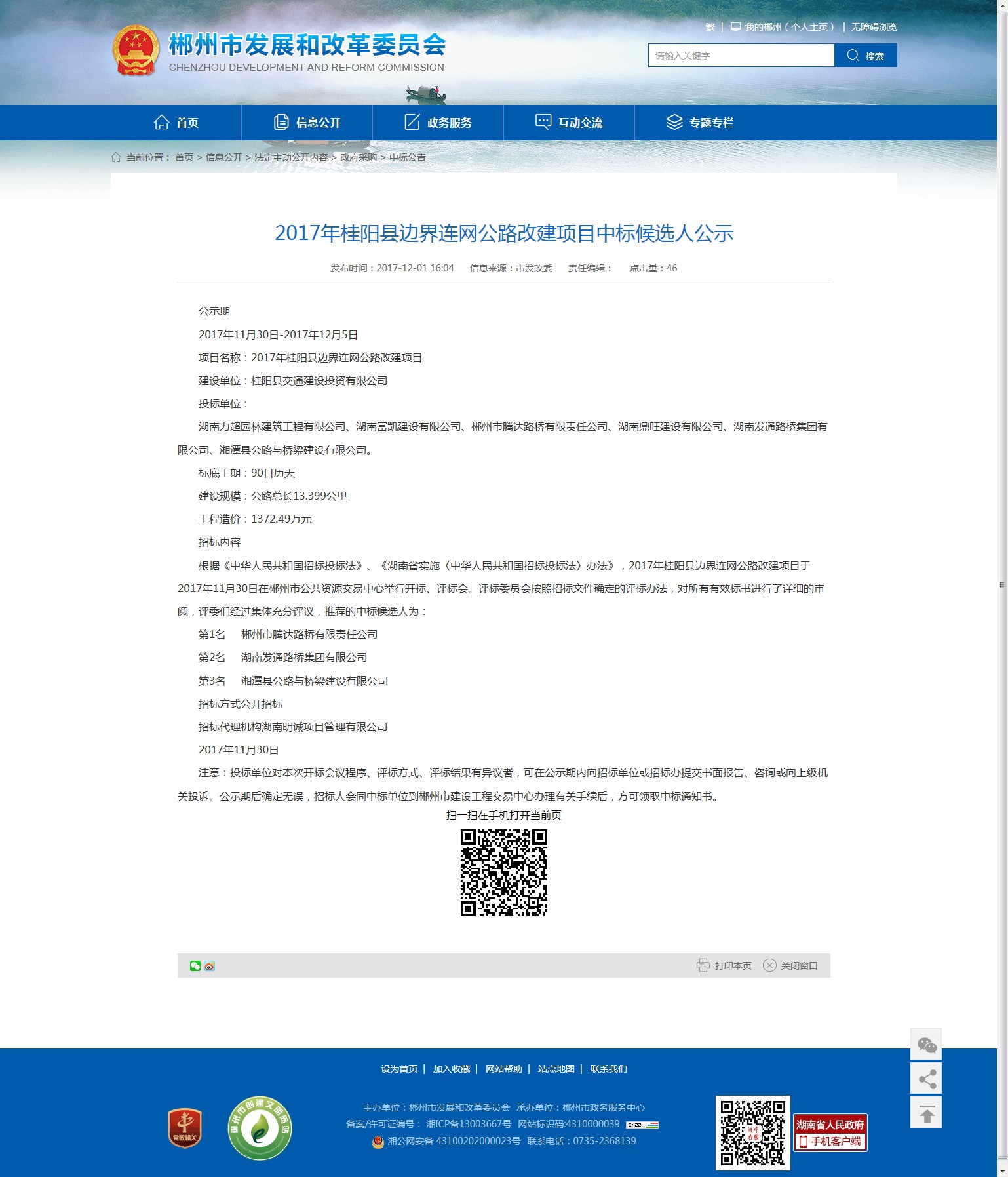Click the line 工程造价：1372.49万元
1008x1177 pixels.
tap(255, 519)
